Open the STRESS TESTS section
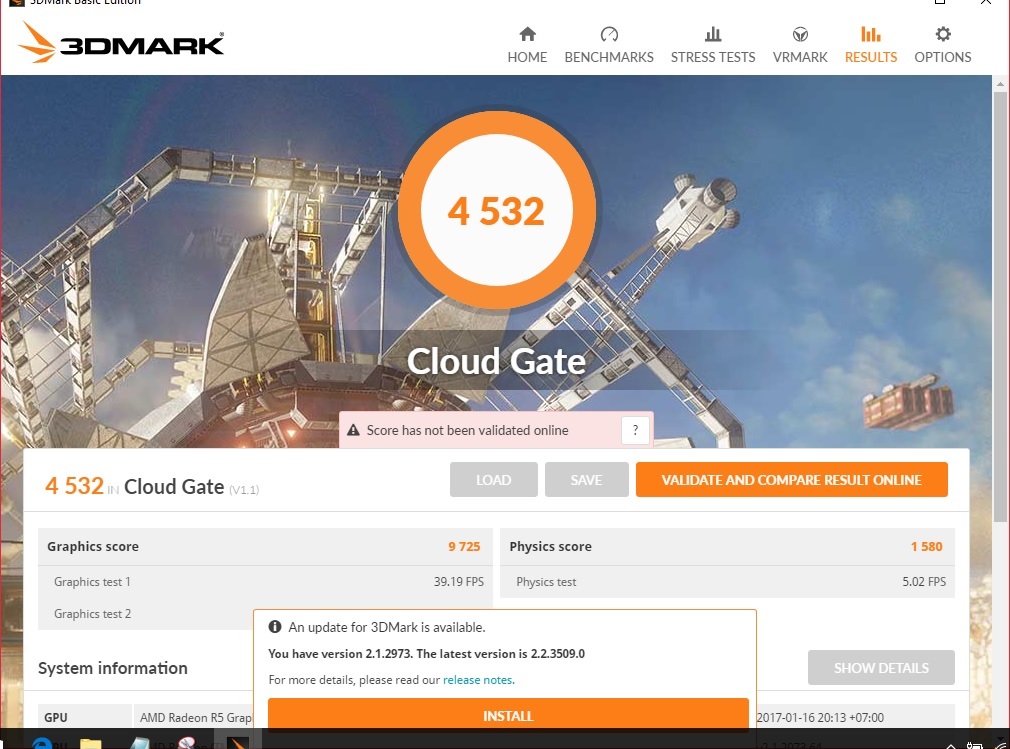The width and height of the screenshot is (1010, 749). (712, 45)
